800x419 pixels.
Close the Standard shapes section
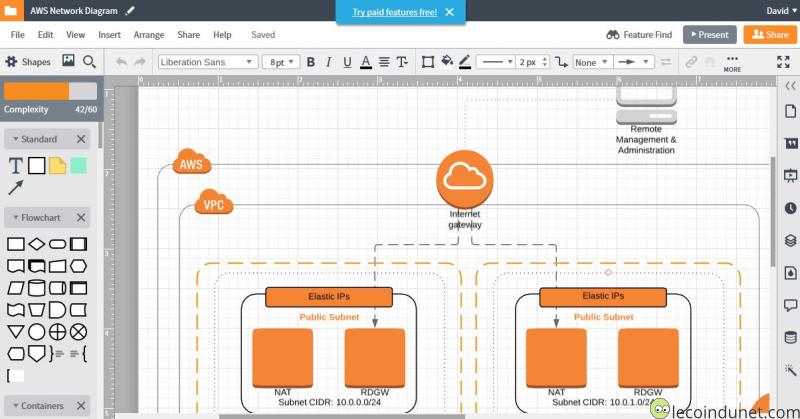(81, 139)
